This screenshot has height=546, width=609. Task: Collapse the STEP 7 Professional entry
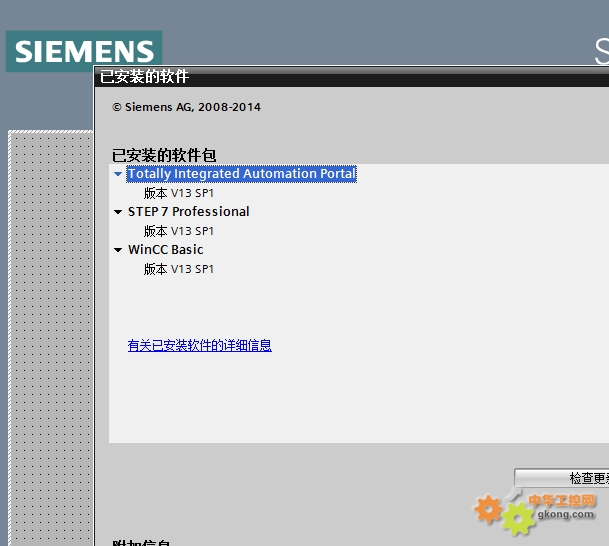click(118, 212)
